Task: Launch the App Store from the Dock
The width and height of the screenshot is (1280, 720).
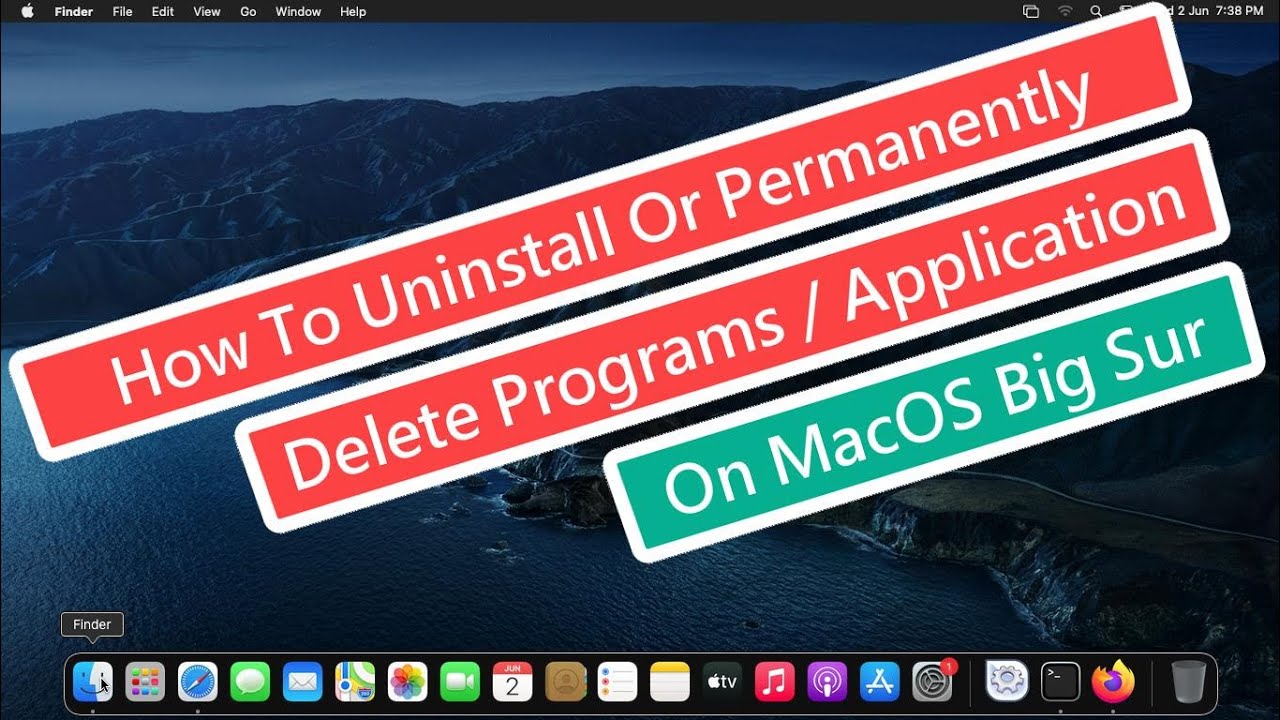Action: coord(880,682)
